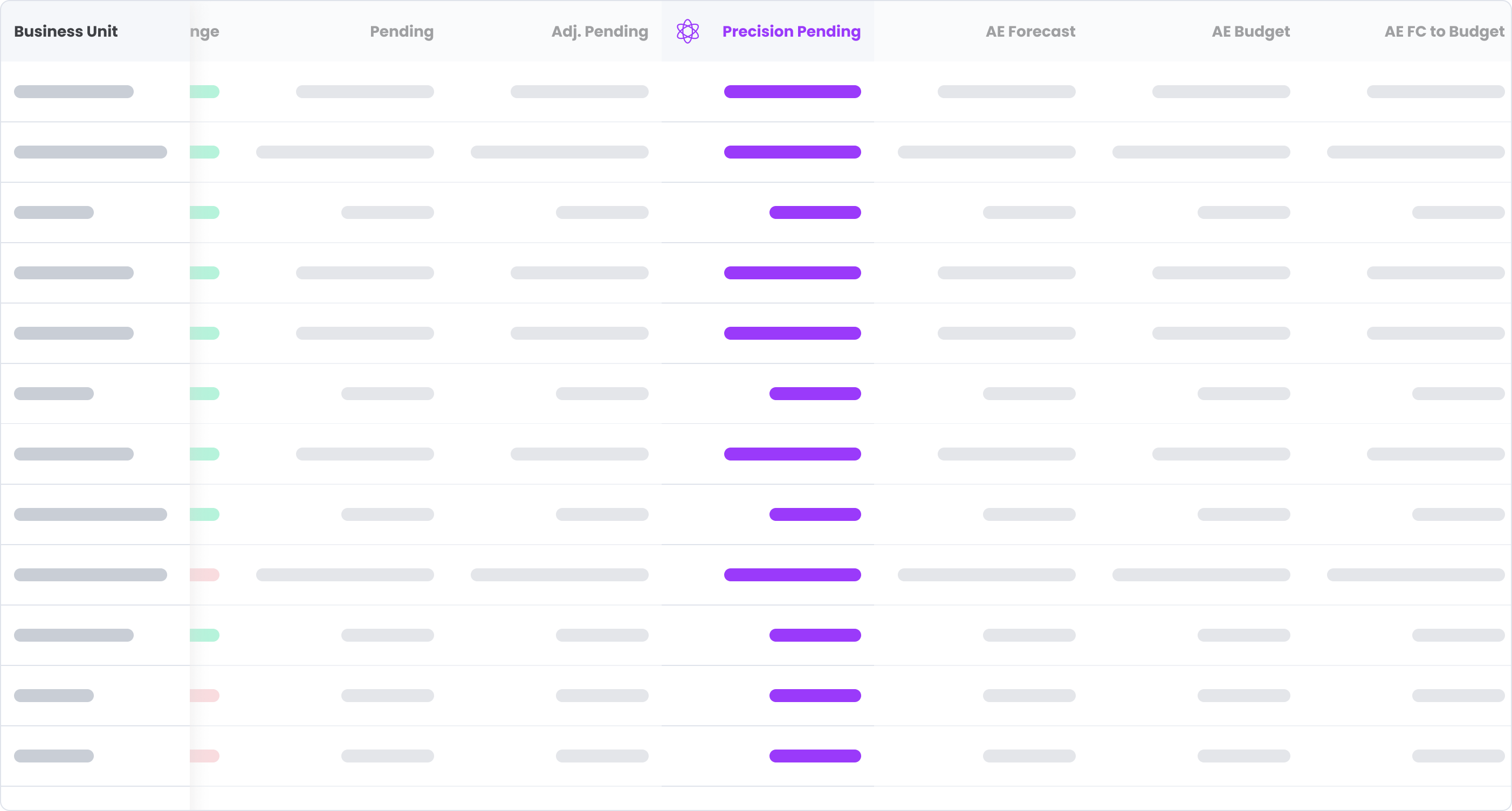Select the Precision Pending column header
The image size is (1512, 811).
(x=791, y=32)
